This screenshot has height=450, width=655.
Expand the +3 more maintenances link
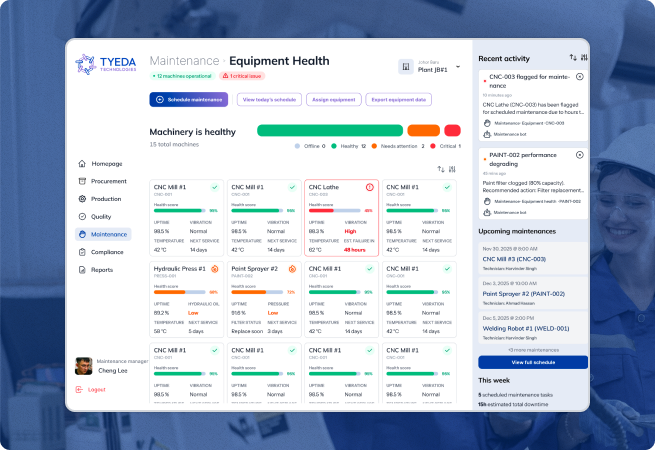[x=532, y=350]
